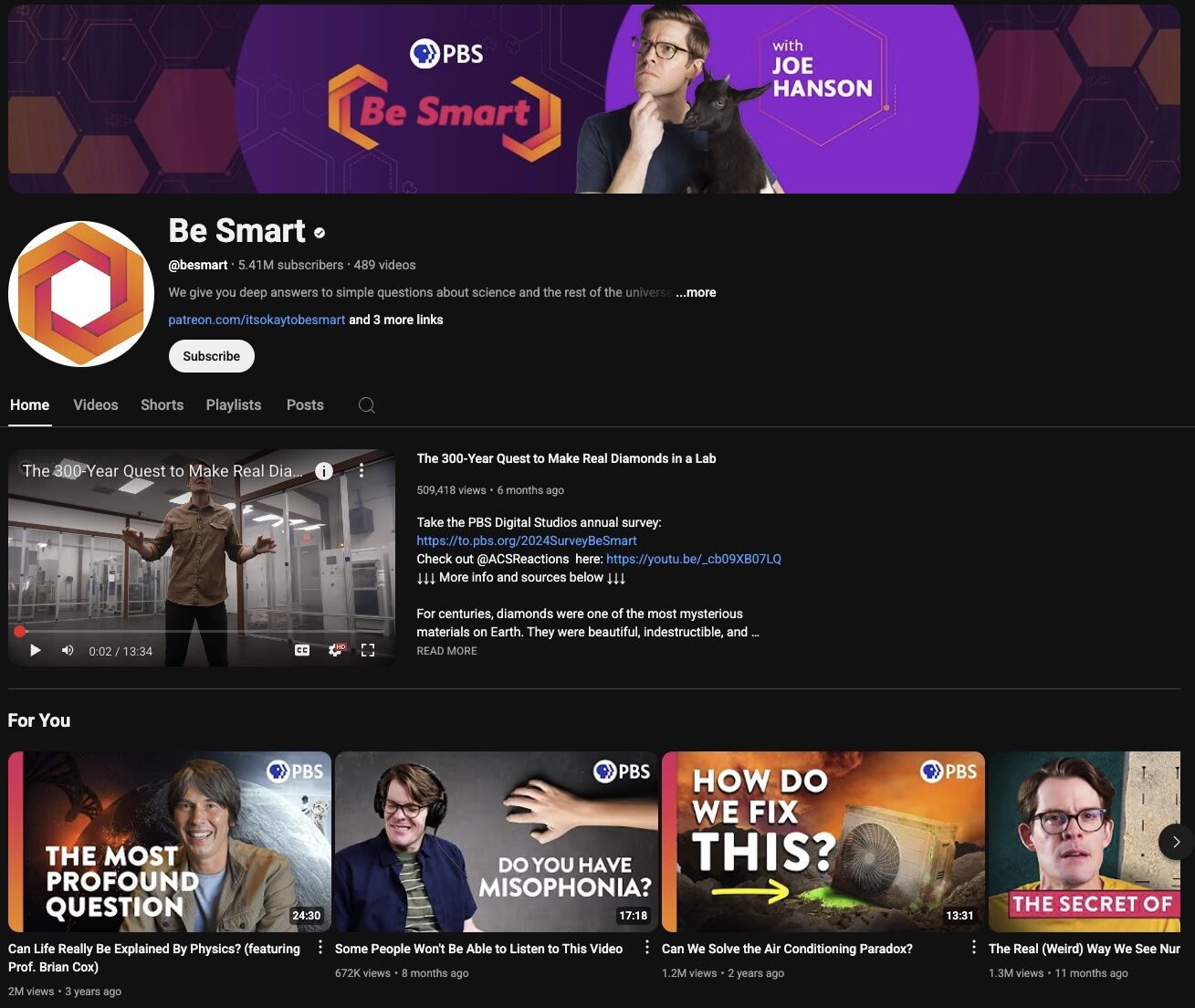Expand video description via READ MORE
The height and width of the screenshot is (1008, 1195).
click(x=446, y=651)
